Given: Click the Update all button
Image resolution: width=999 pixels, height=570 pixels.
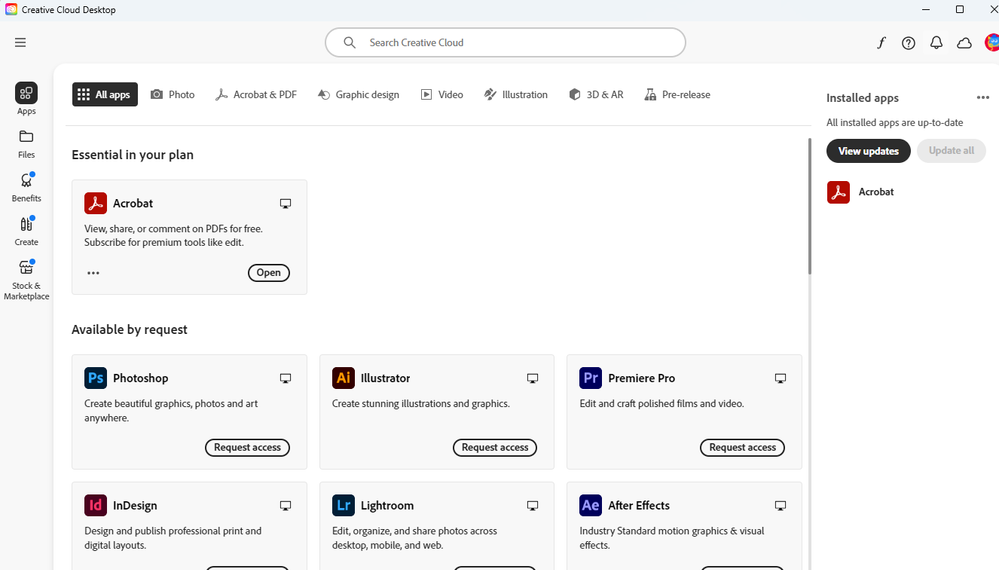Looking at the screenshot, I should [951, 151].
